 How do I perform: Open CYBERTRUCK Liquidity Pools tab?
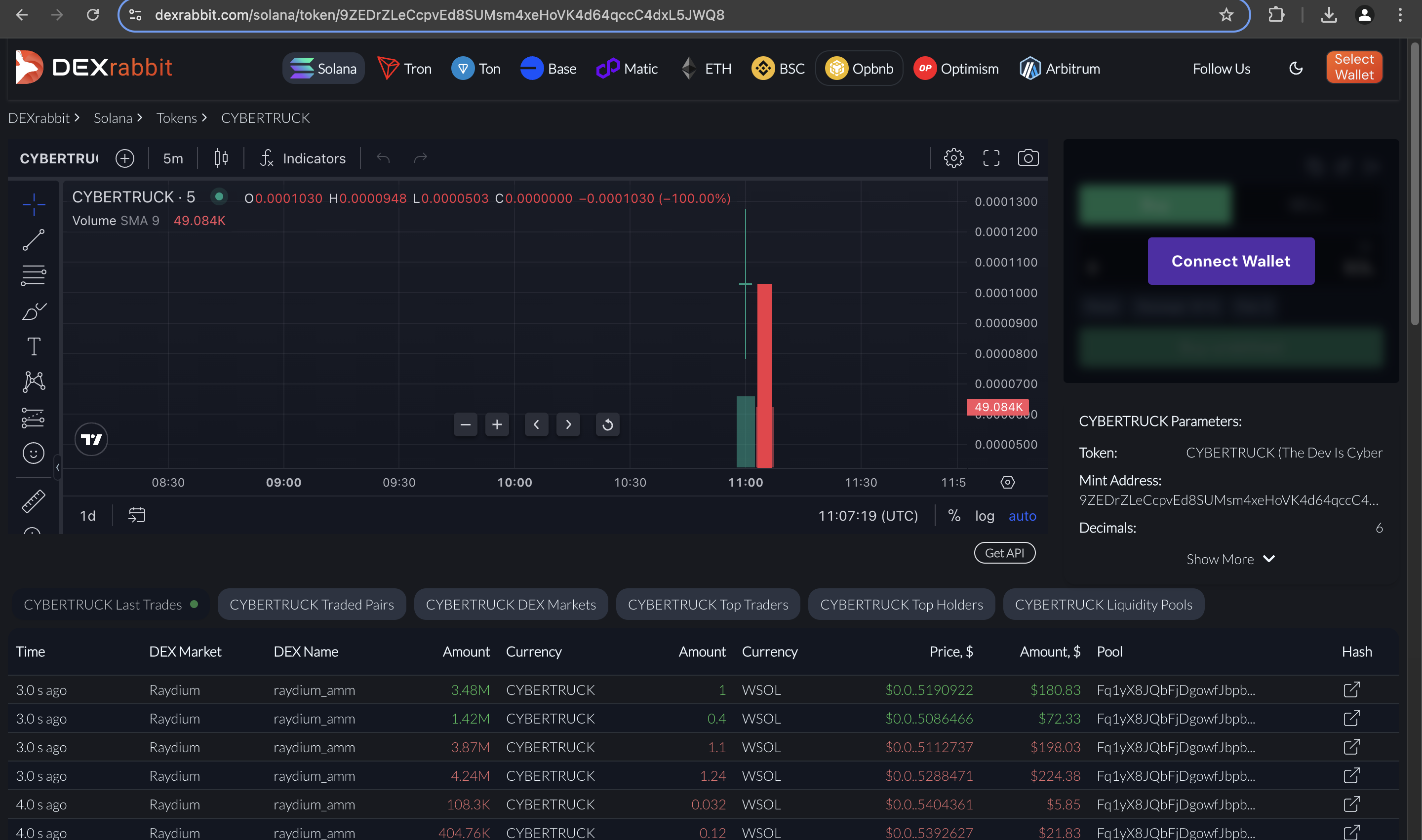click(x=1103, y=605)
